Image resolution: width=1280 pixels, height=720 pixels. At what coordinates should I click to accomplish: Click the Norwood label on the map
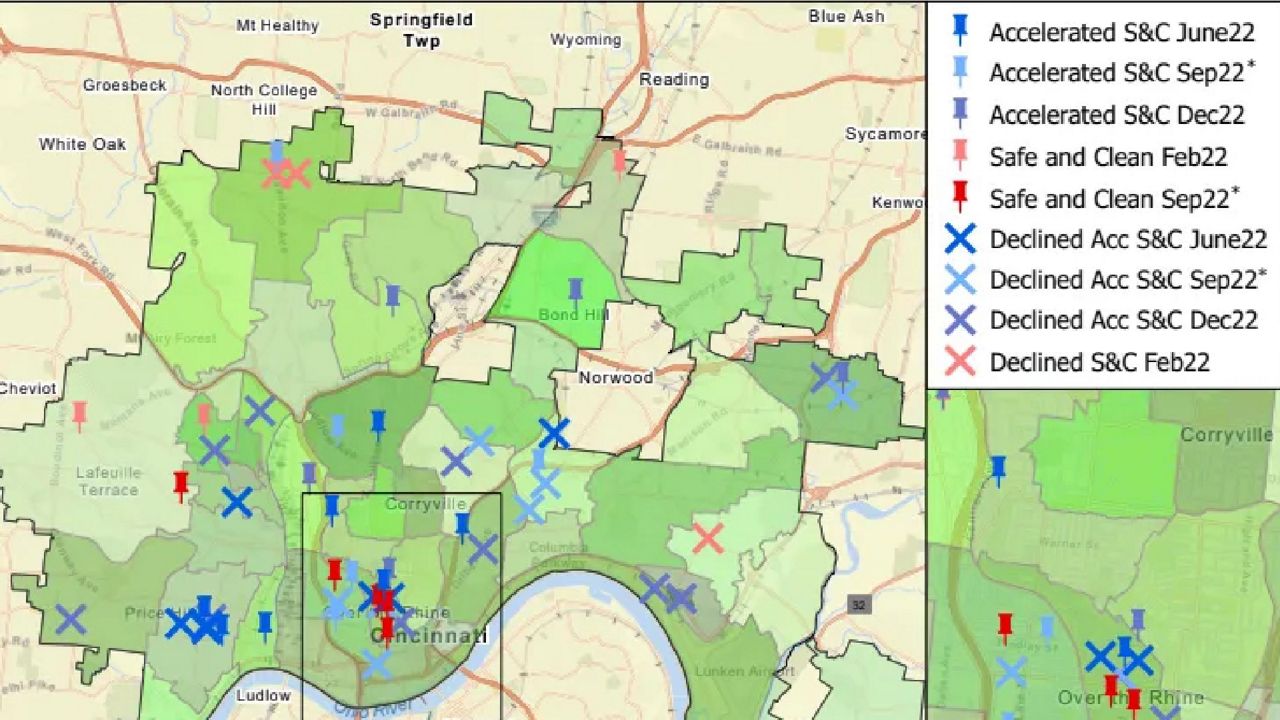pos(617,379)
